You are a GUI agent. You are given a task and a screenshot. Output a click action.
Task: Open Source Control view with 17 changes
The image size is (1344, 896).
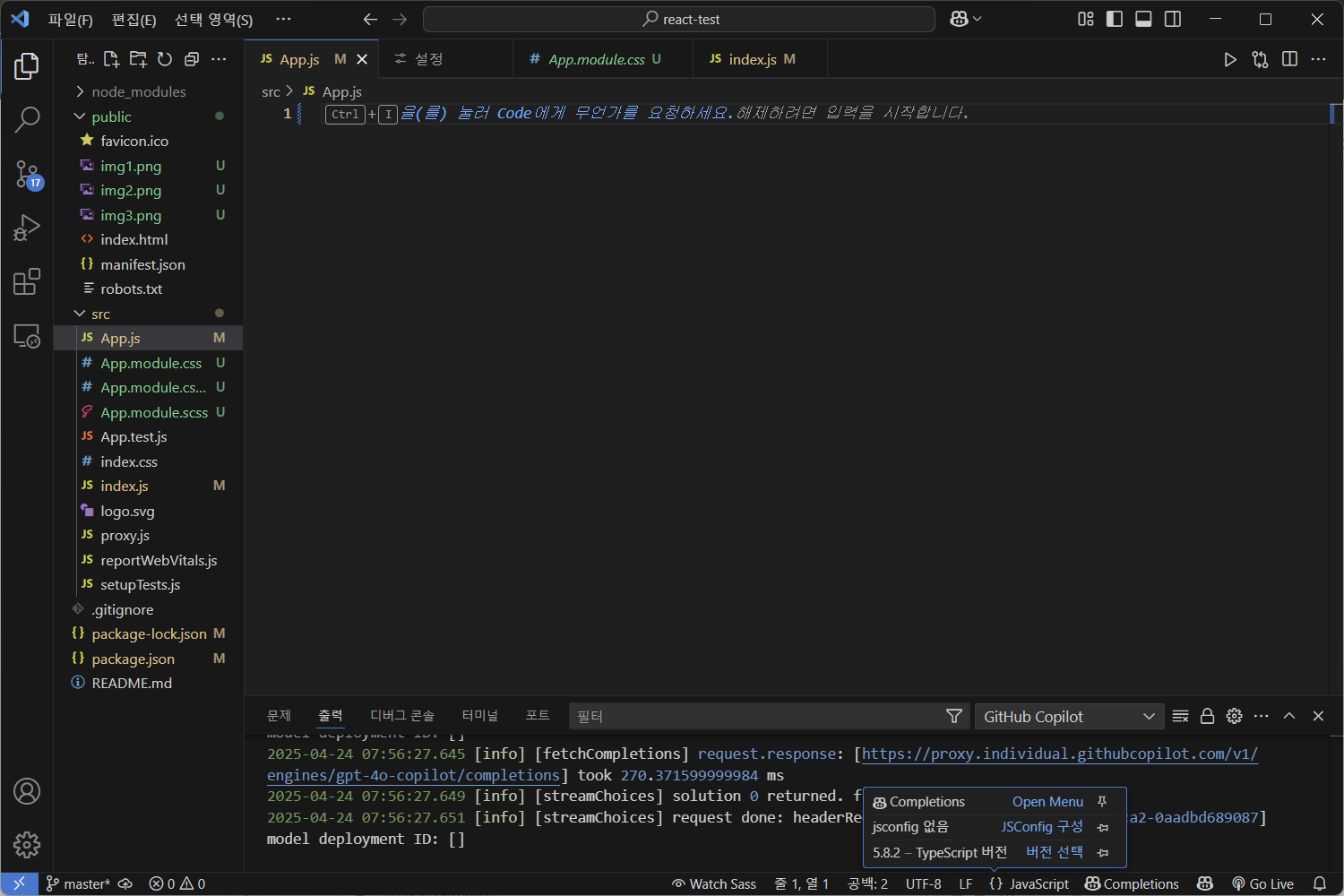27,174
